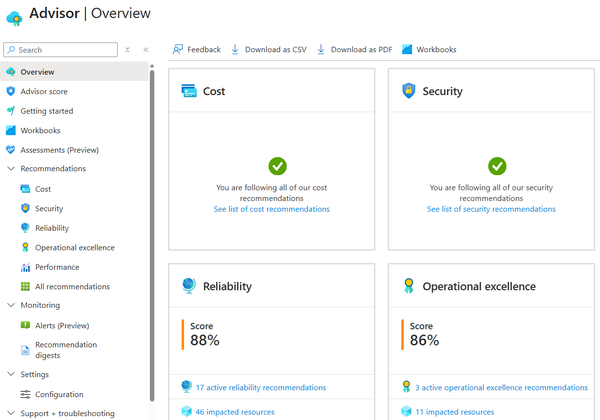Collapse the Support + troubleshooting chevron
Viewport: 600px width, 420px height.
point(11,413)
